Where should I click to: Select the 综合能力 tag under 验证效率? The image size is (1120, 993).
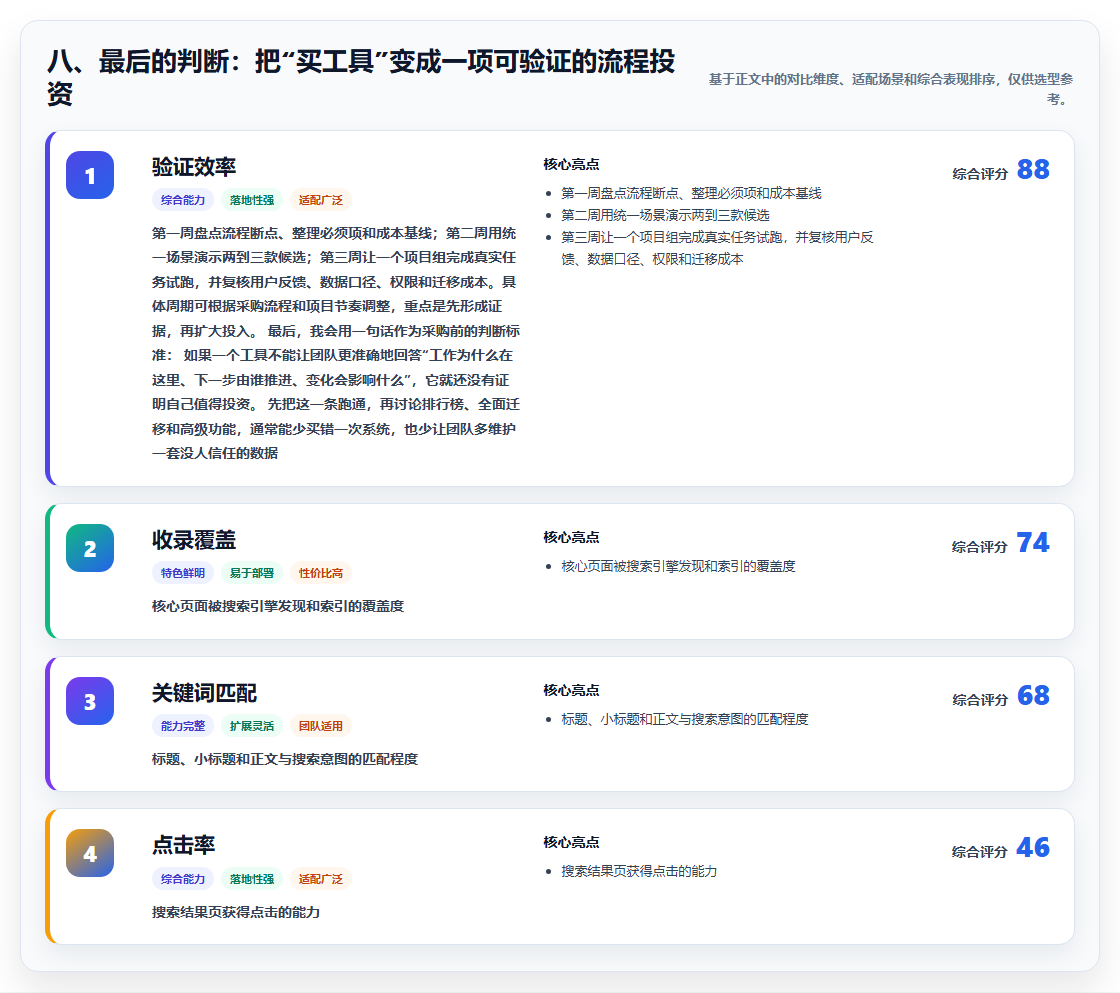(183, 200)
